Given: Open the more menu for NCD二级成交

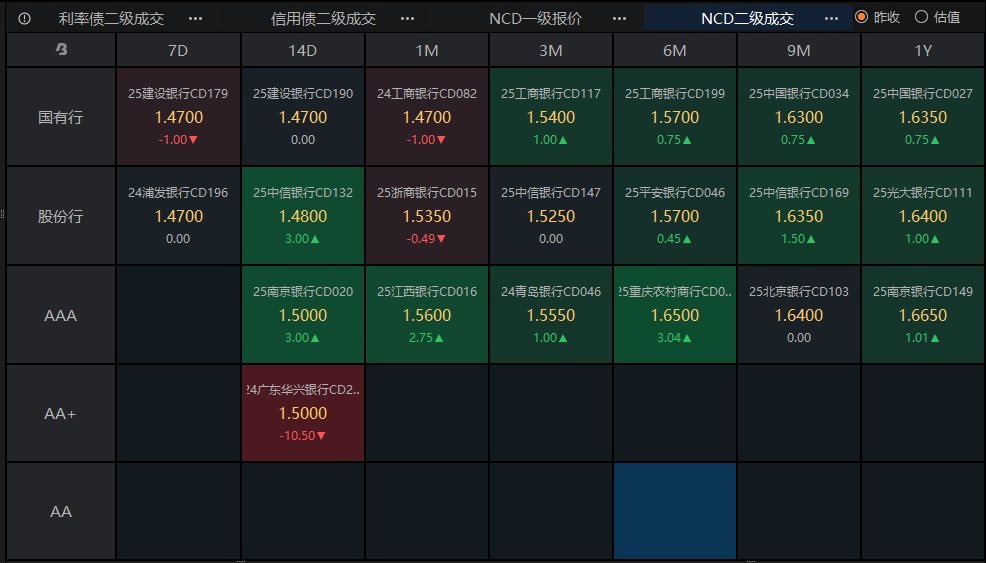Looking at the screenshot, I should click(831, 18).
